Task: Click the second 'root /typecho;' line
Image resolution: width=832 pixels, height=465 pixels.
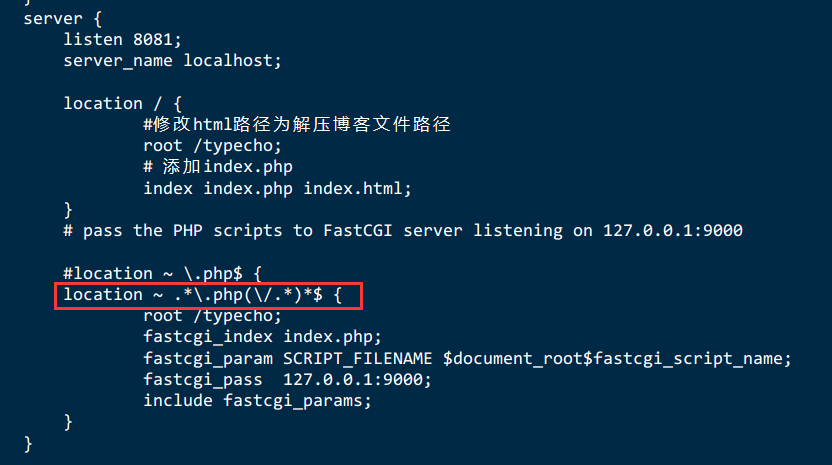Action: (212, 316)
